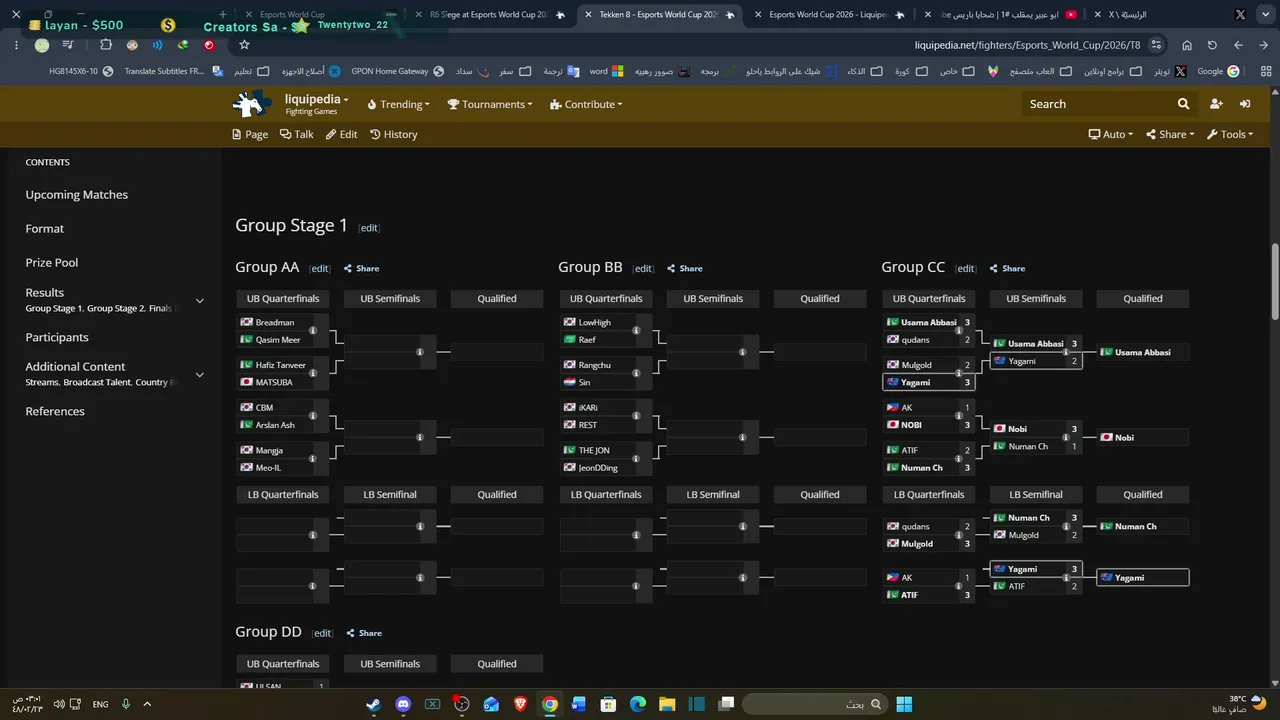Click the bookmark star icon in the address bar
The height and width of the screenshot is (720, 1280).
pos(244,45)
